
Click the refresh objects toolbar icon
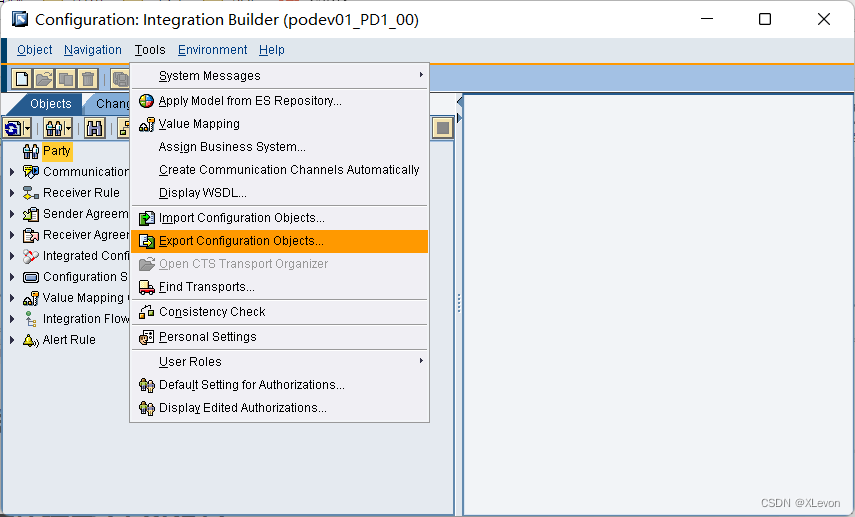click(x=13, y=129)
